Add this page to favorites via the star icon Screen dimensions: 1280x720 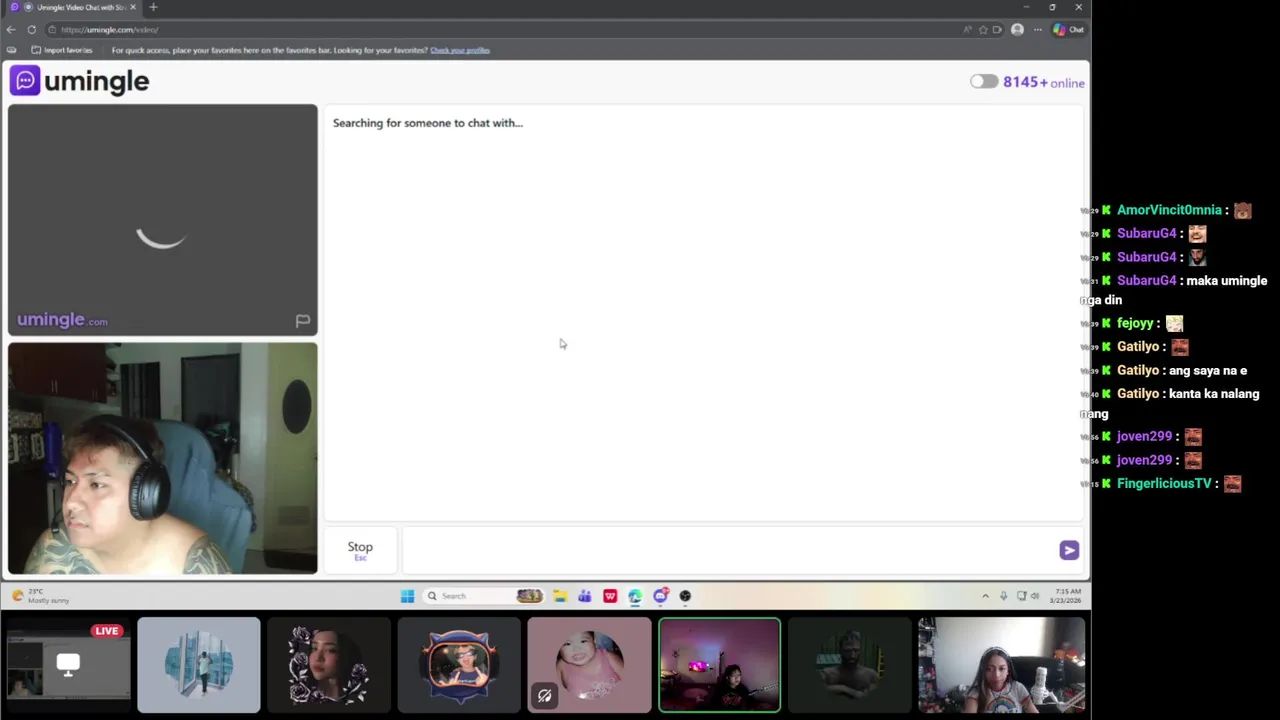983,30
